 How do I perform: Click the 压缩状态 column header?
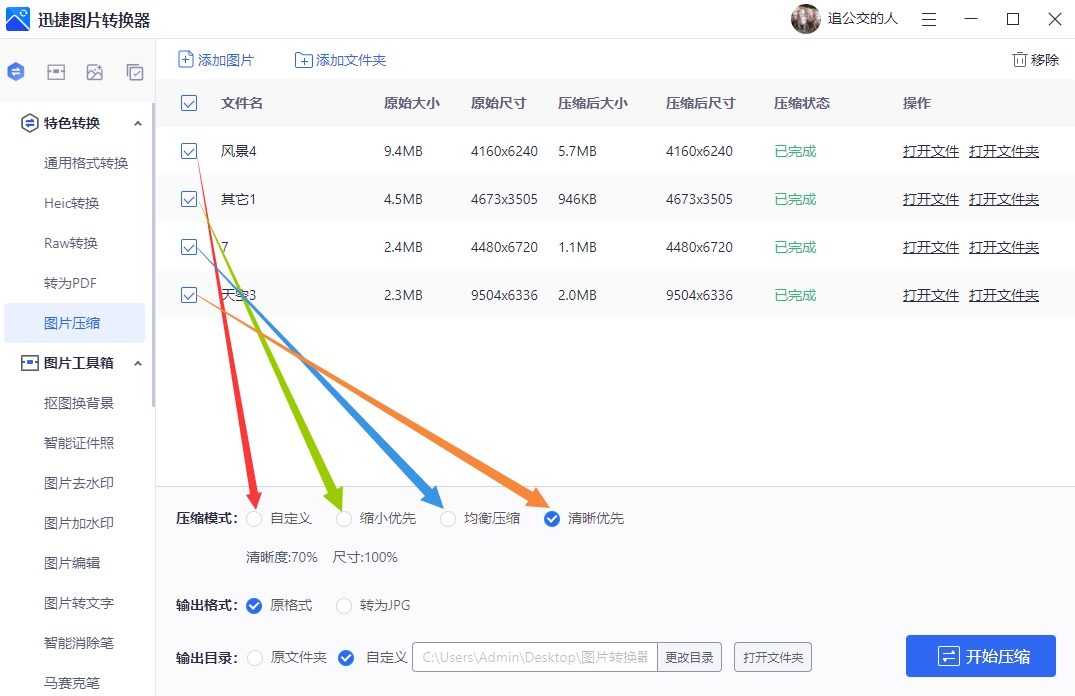pyautogui.click(x=801, y=103)
